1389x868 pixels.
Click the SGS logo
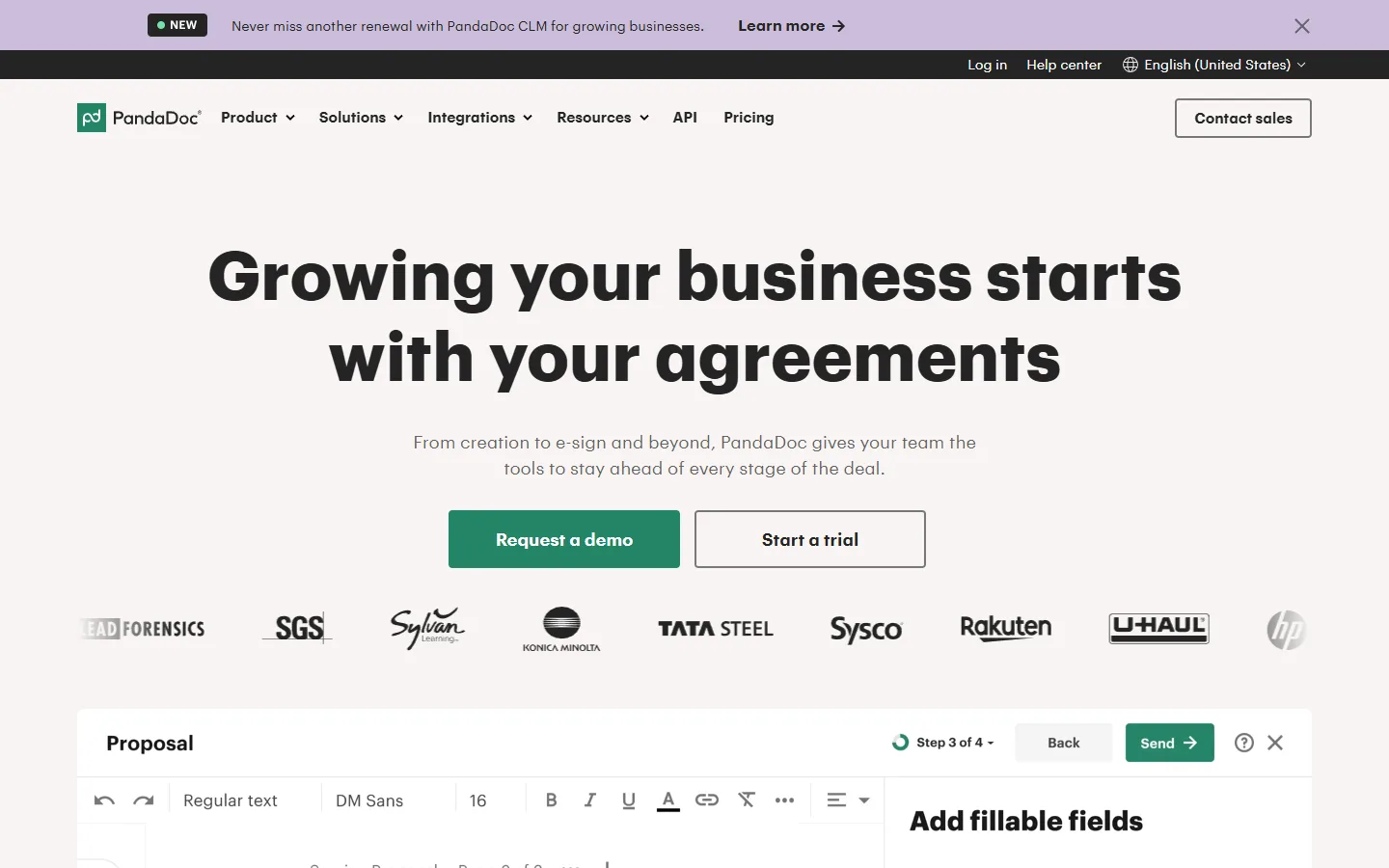pyautogui.click(x=298, y=629)
